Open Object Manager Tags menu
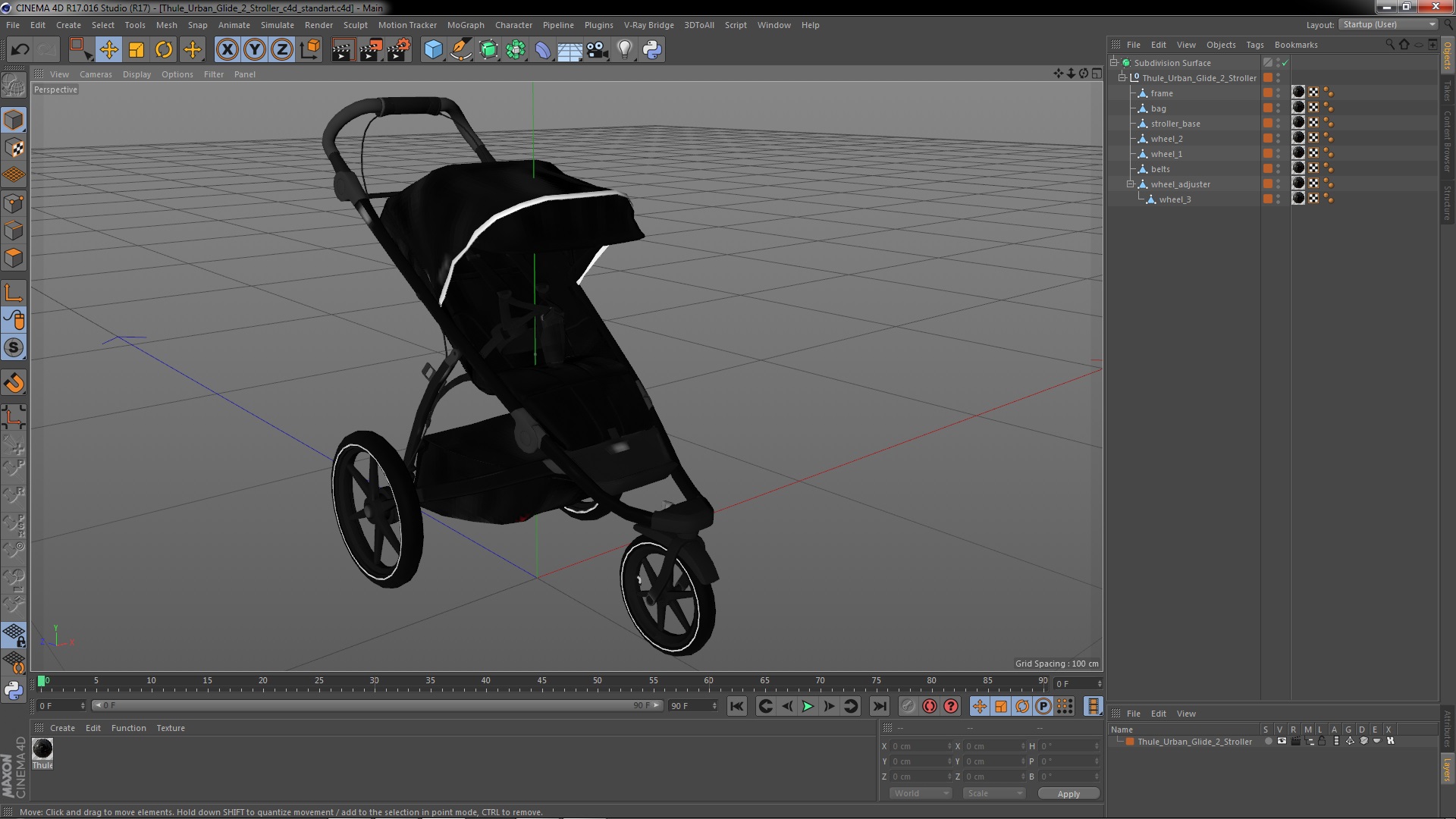1456x819 pixels. point(1254,45)
